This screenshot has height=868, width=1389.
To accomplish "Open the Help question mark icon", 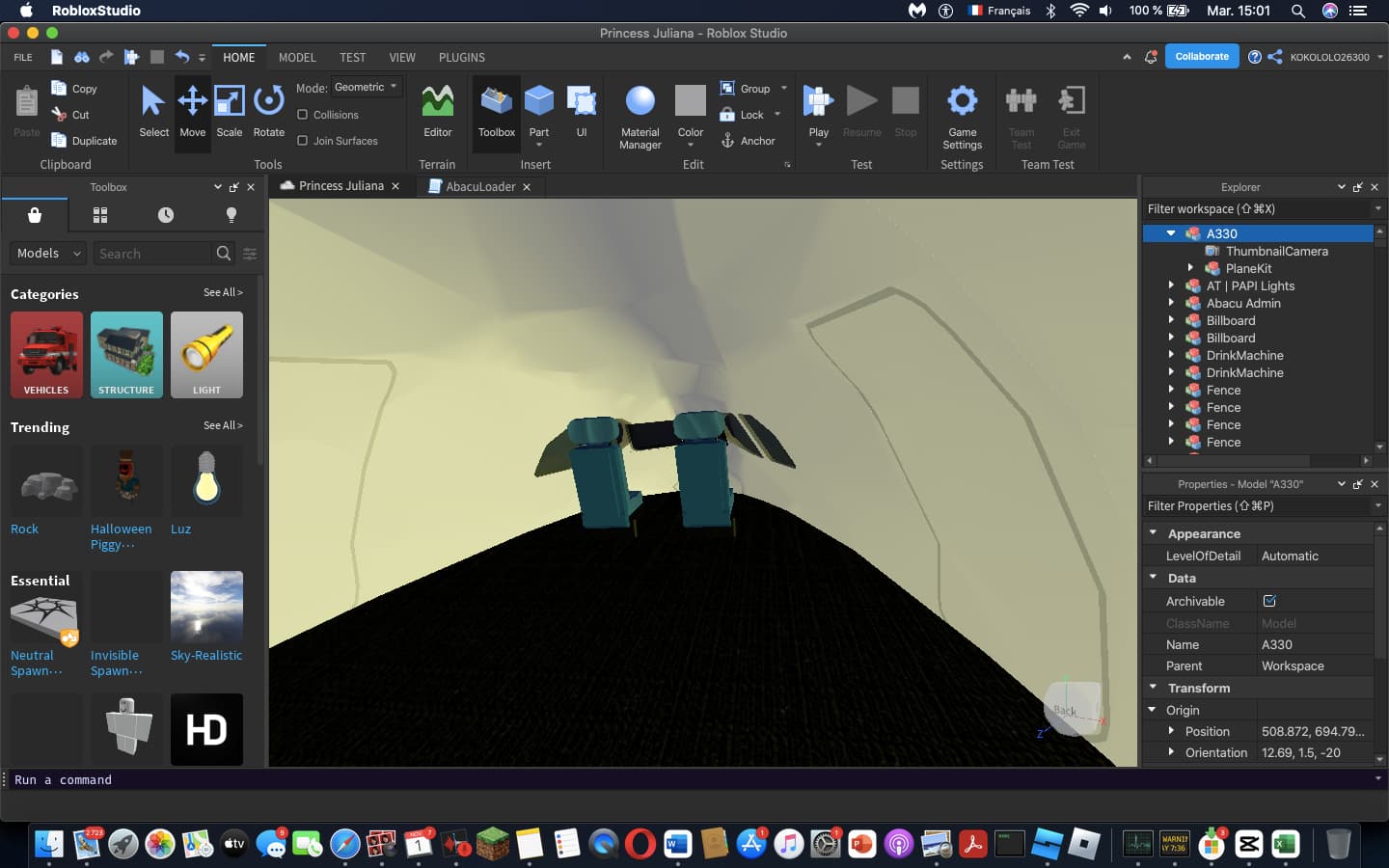I will pyautogui.click(x=1254, y=57).
